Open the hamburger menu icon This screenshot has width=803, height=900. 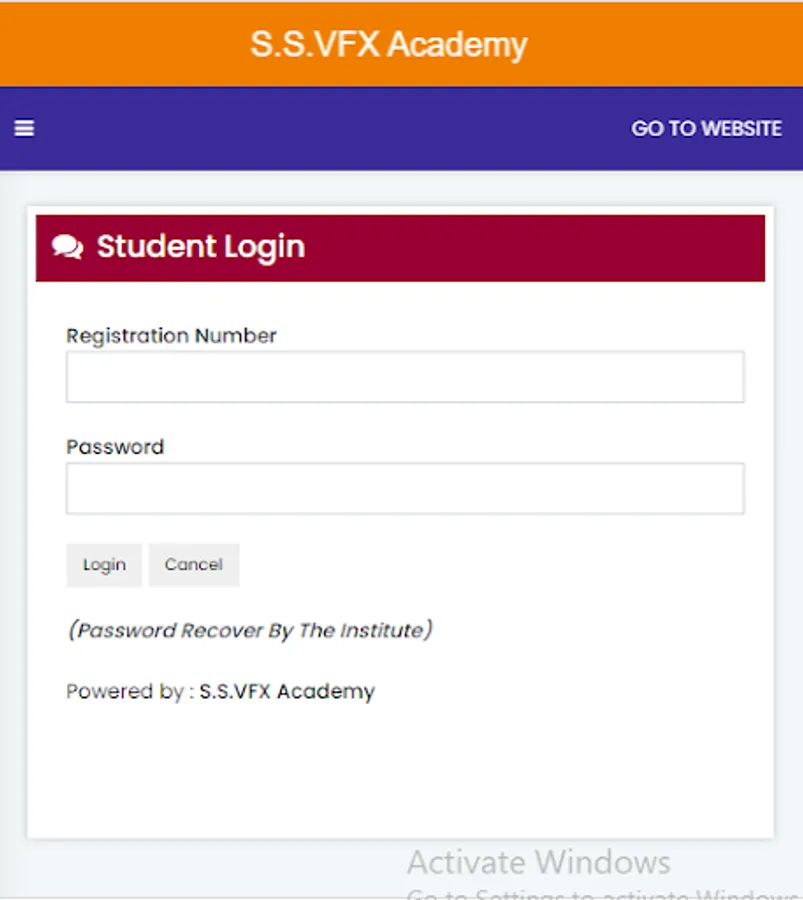pos(24,128)
